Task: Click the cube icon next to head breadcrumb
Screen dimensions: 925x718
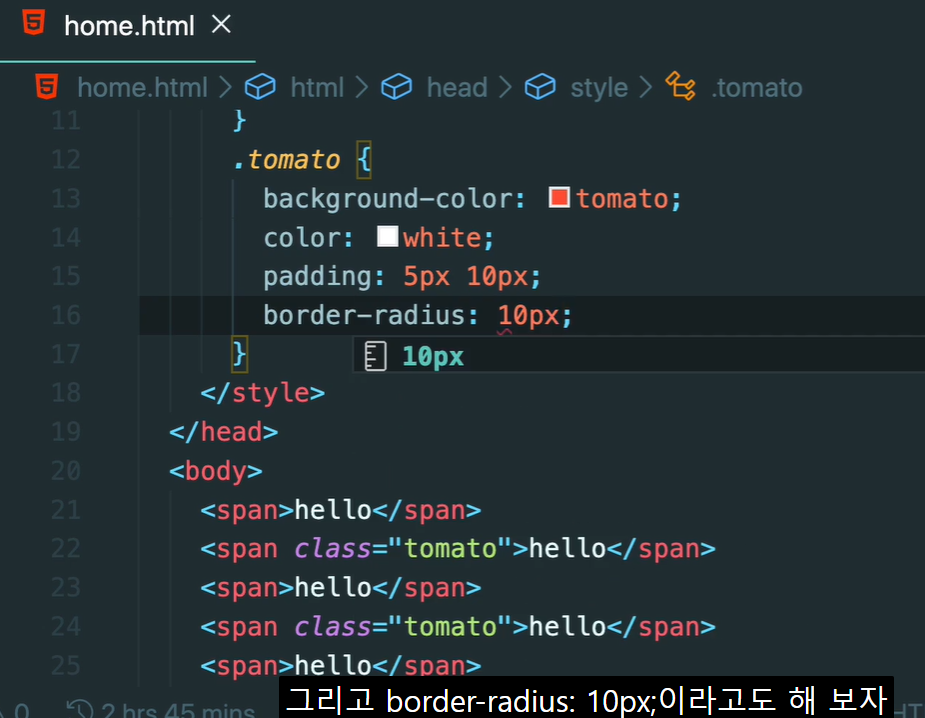Action: coord(396,87)
